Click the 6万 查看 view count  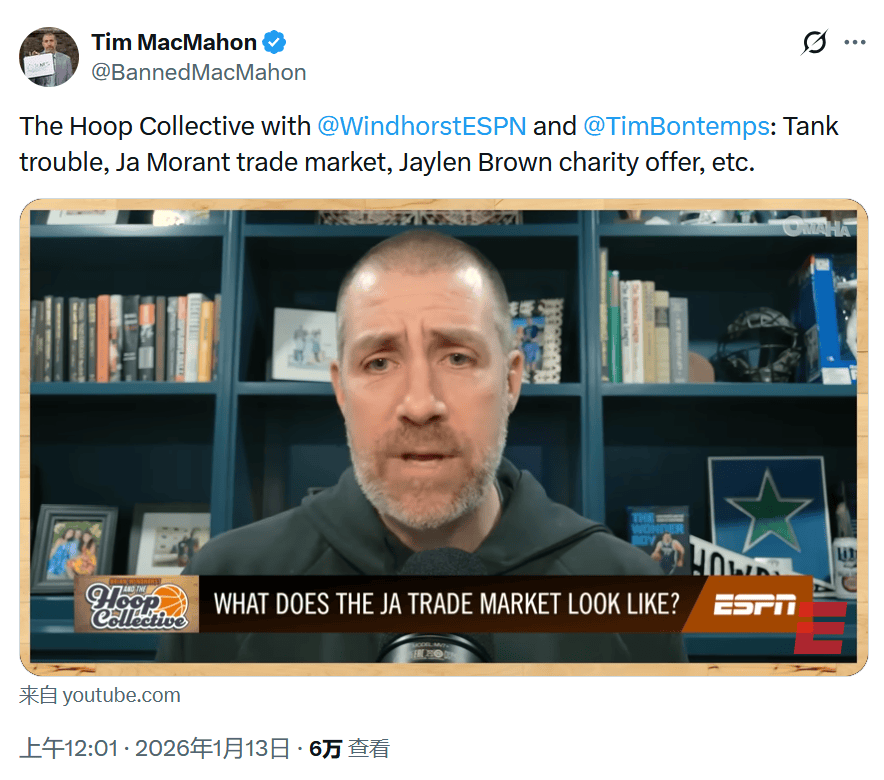(350, 748)
